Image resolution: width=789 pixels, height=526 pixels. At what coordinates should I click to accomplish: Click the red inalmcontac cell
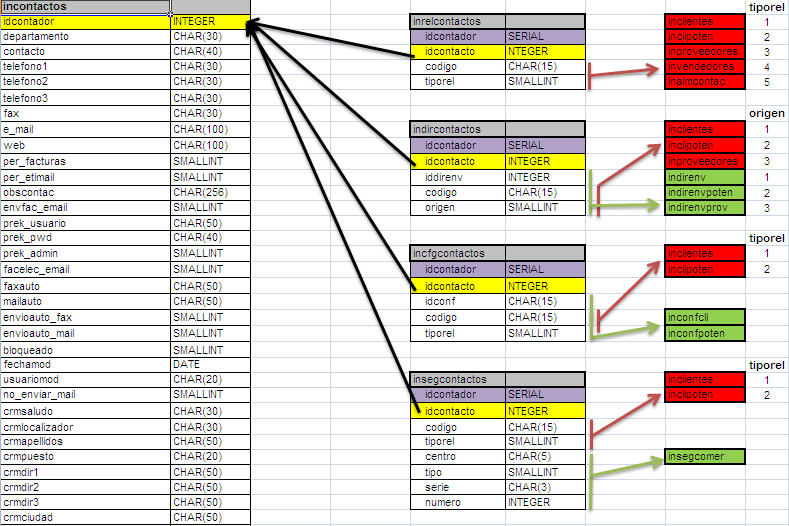[x=704, y=82]
